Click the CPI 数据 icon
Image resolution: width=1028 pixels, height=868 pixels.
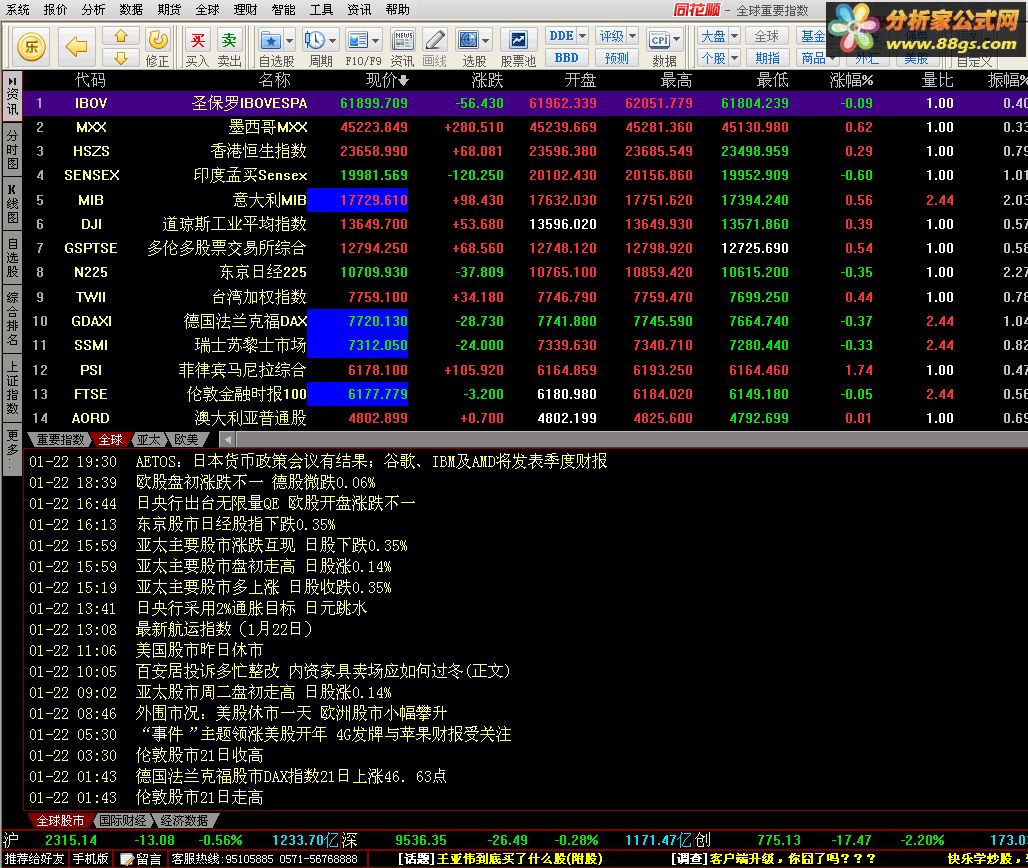click(660, 41)
